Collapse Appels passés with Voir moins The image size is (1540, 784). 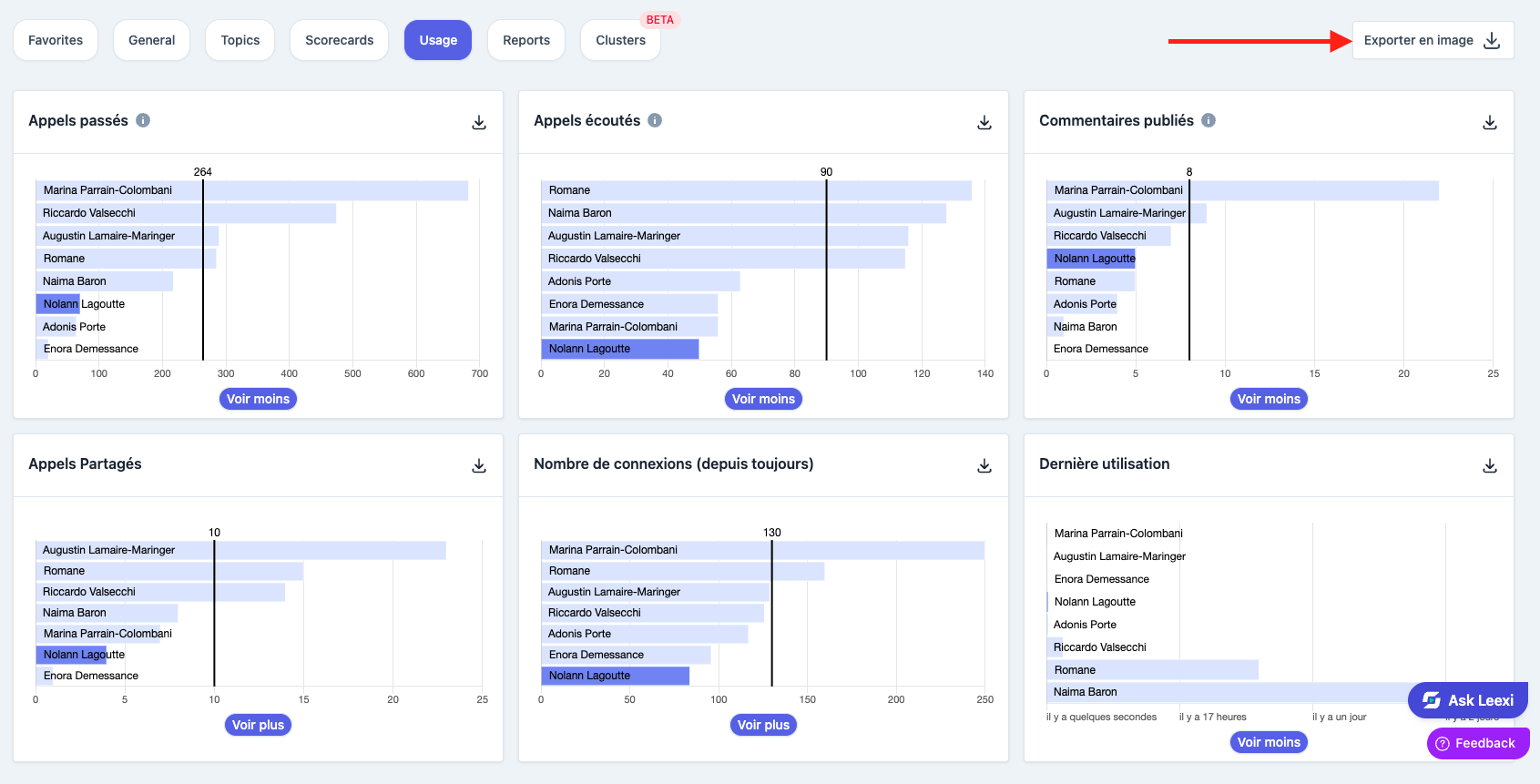(258, 399)
